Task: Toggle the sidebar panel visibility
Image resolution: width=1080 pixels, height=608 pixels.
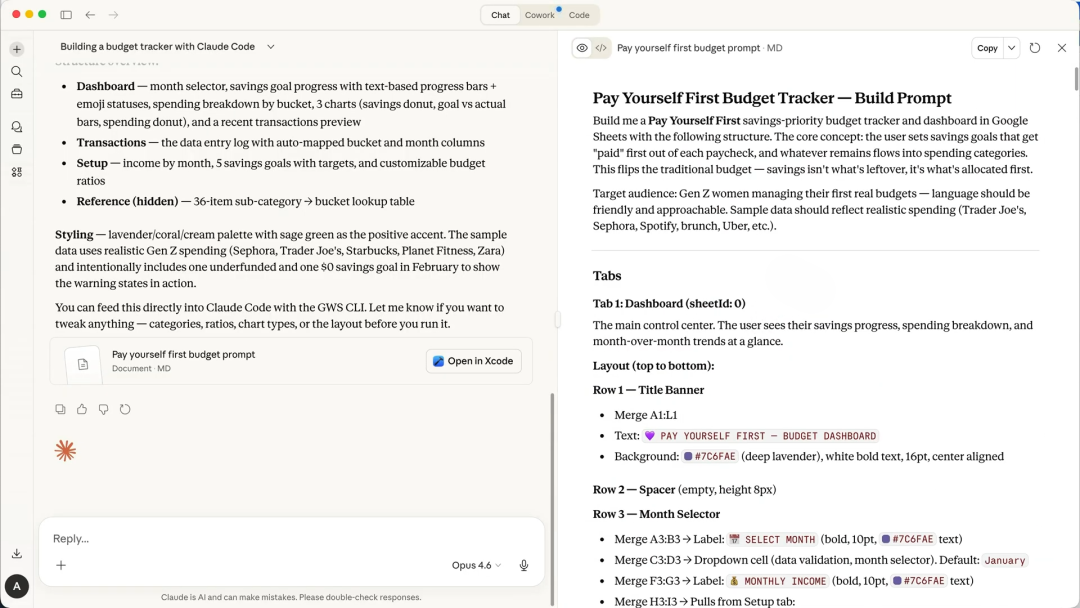Action: pos(66,15)
